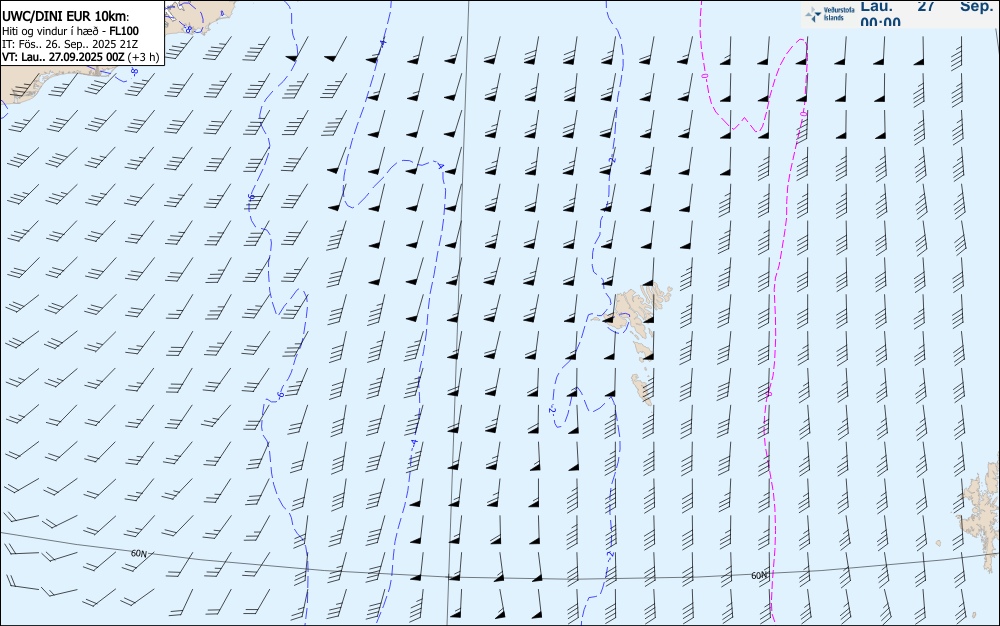This screenshot has width=1000, height=626.
Task: Click the 'VT: Lau.. 27.09.2025 00Z (+3 h)' line
Action: 80,57
